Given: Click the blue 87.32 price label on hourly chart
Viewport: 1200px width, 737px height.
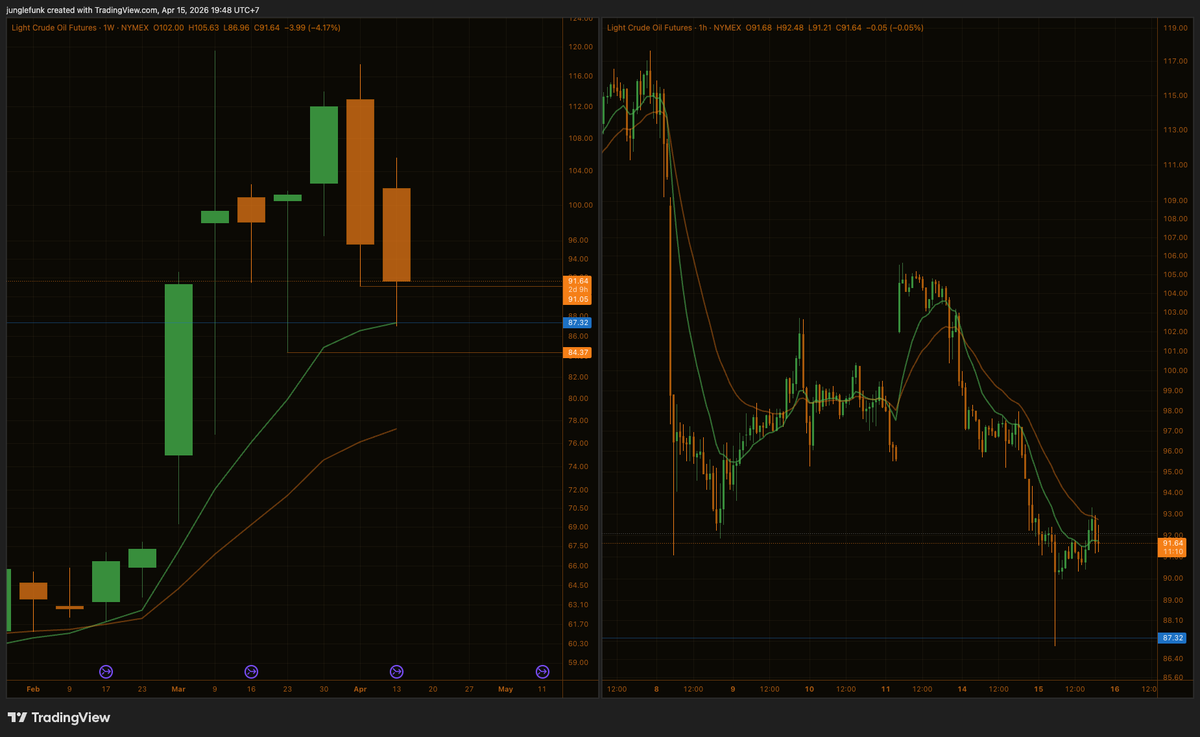Looking at the screenshot, I should pos(1172,638).
